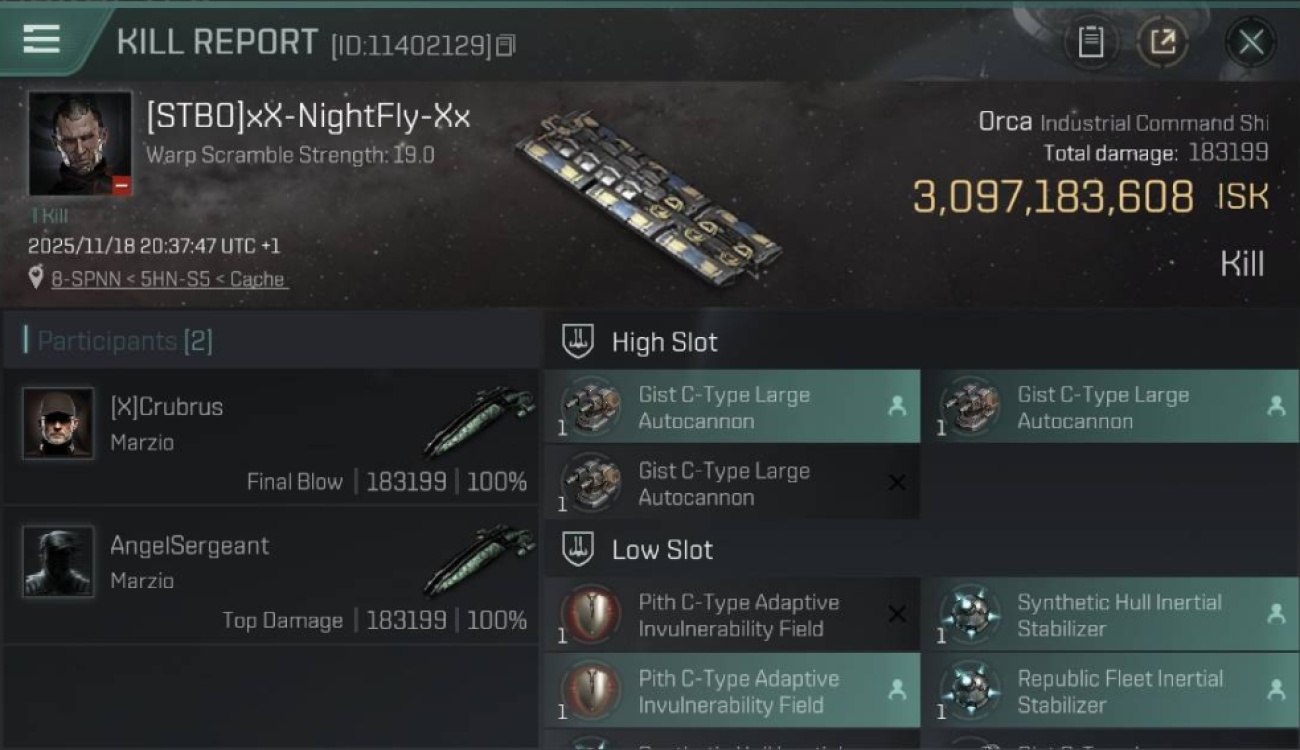Collapse the High Slot section
The height and width of the screenshot is (750, 1300).
point(578,342)
